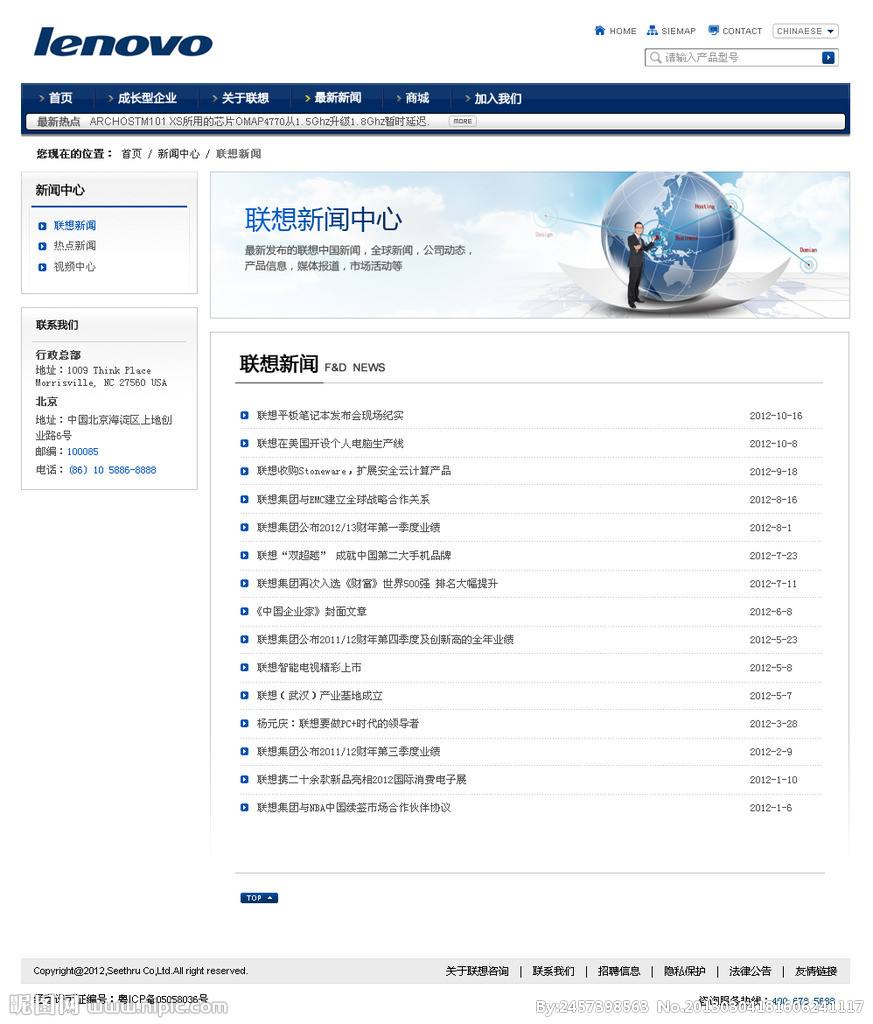Click date 2012-10-16
The image size is (873, 1024).
point(776,416)
